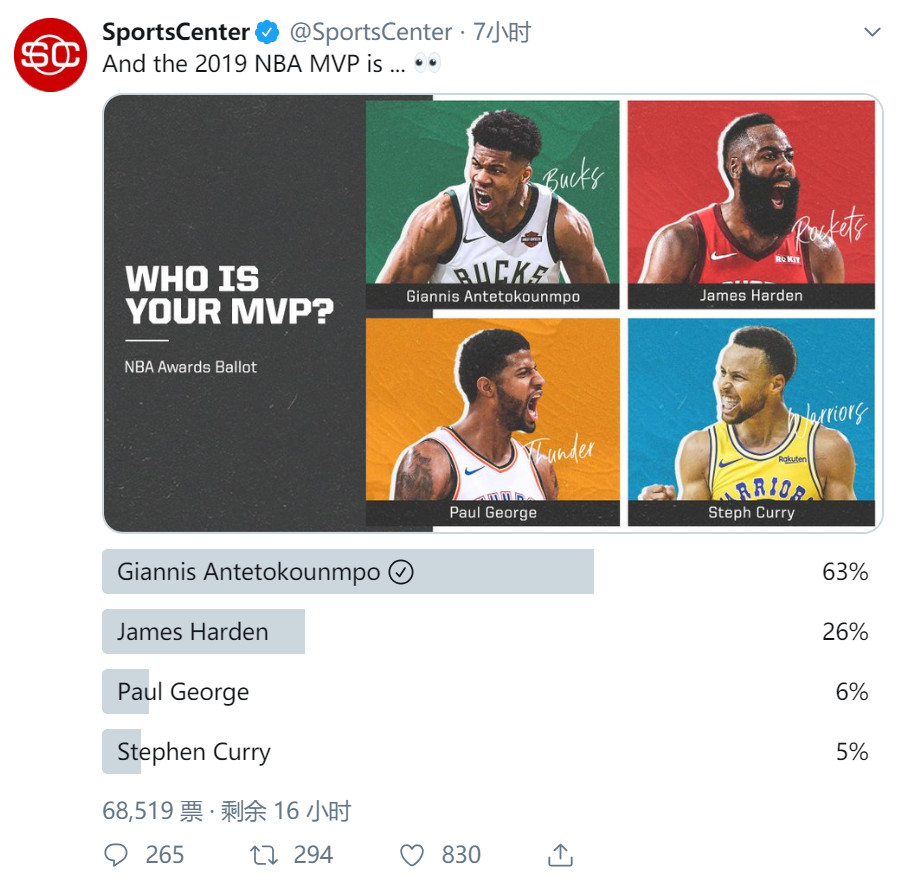Click the checkmark beside Giannis Antetokounmpo option
Screen dimensions: 897x891
pyautogui.click(x=401, y=572)
